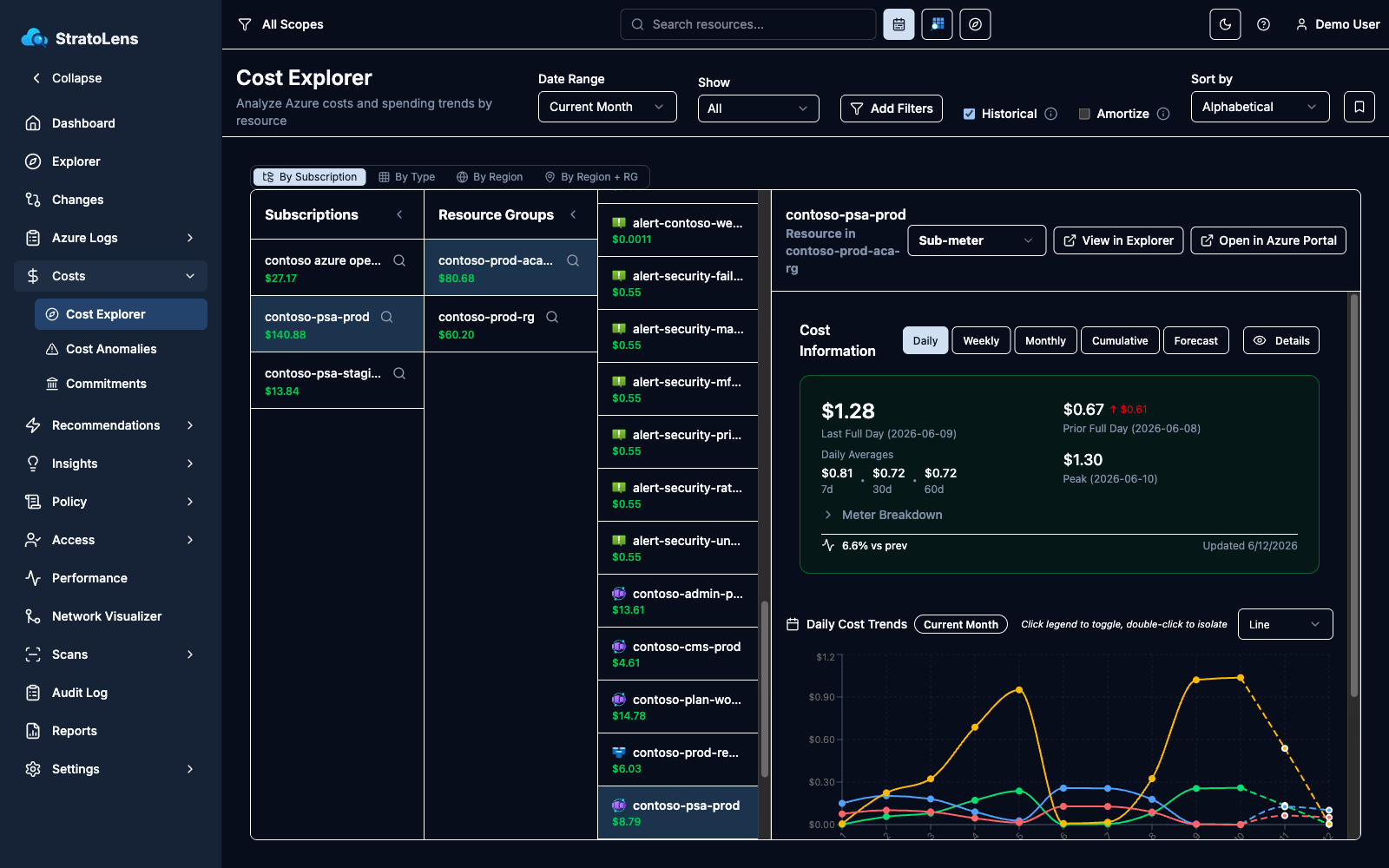
Task: Enable the Amortize checkbox
Action: [x=1084, y=114]
